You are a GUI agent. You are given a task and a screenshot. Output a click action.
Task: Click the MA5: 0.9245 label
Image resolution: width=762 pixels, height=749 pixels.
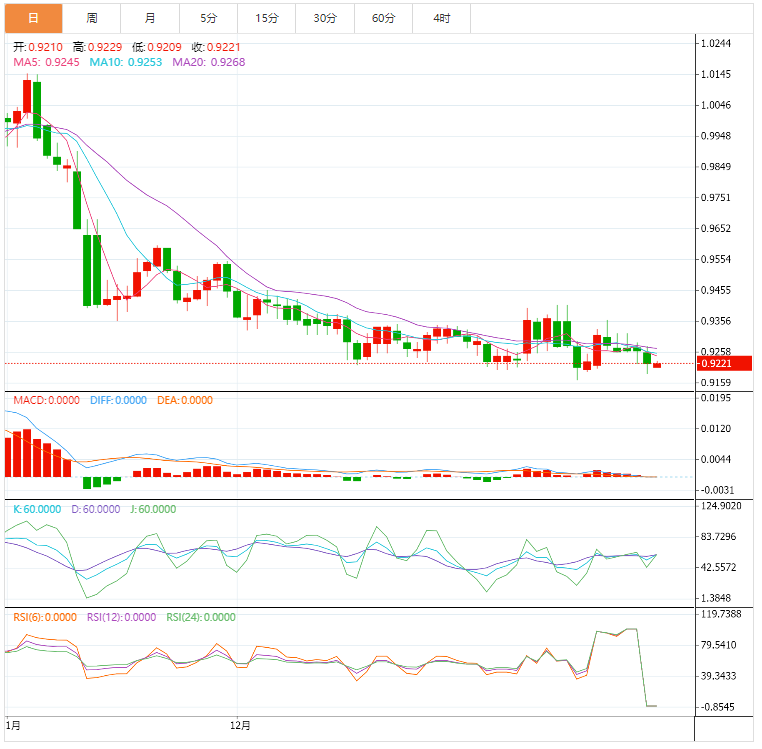[x=46, y=62]
